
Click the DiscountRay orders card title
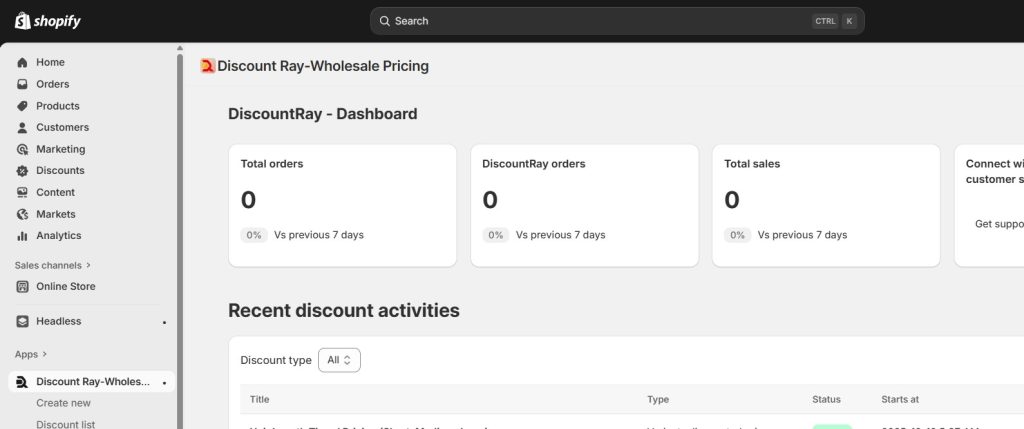534,164
